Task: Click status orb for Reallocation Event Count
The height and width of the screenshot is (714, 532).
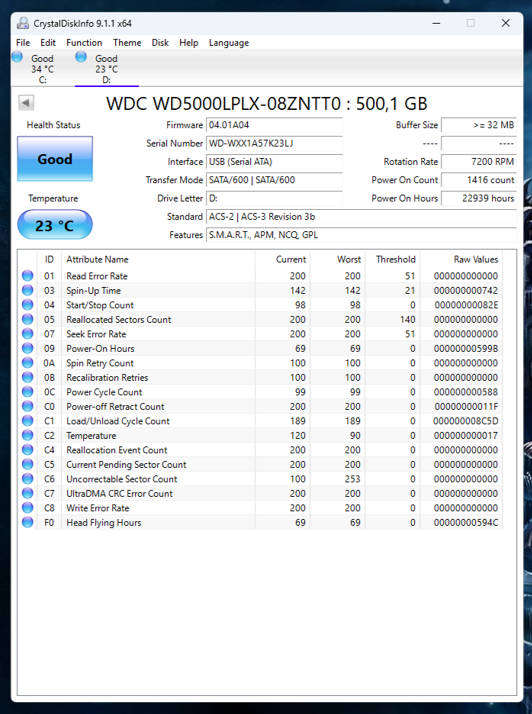Action: coord(27,450)
